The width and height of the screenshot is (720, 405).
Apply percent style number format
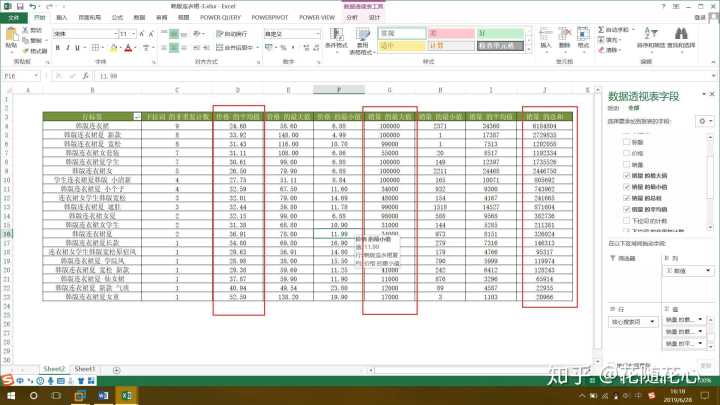point(283,47)
